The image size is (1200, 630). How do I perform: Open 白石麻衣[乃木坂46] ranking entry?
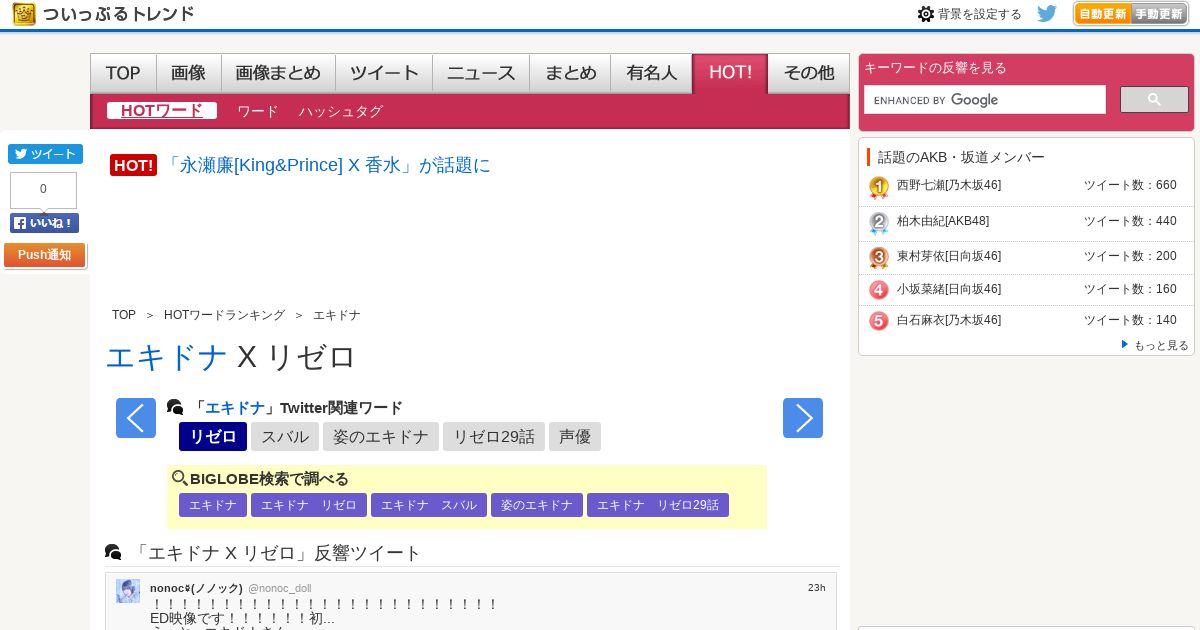(949, 320)
